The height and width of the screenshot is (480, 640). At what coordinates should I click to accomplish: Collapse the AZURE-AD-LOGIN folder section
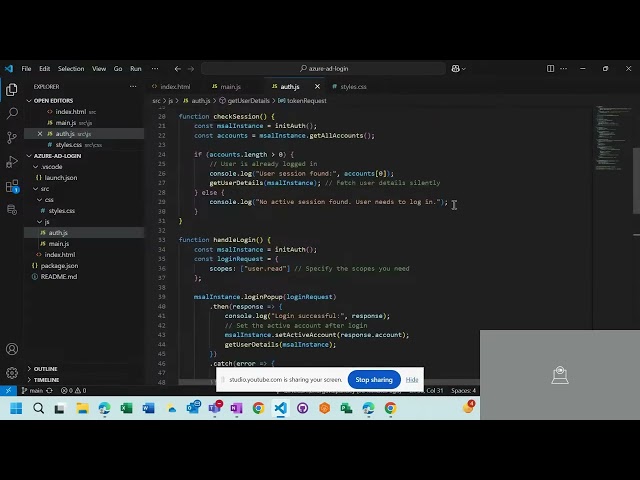29,156
